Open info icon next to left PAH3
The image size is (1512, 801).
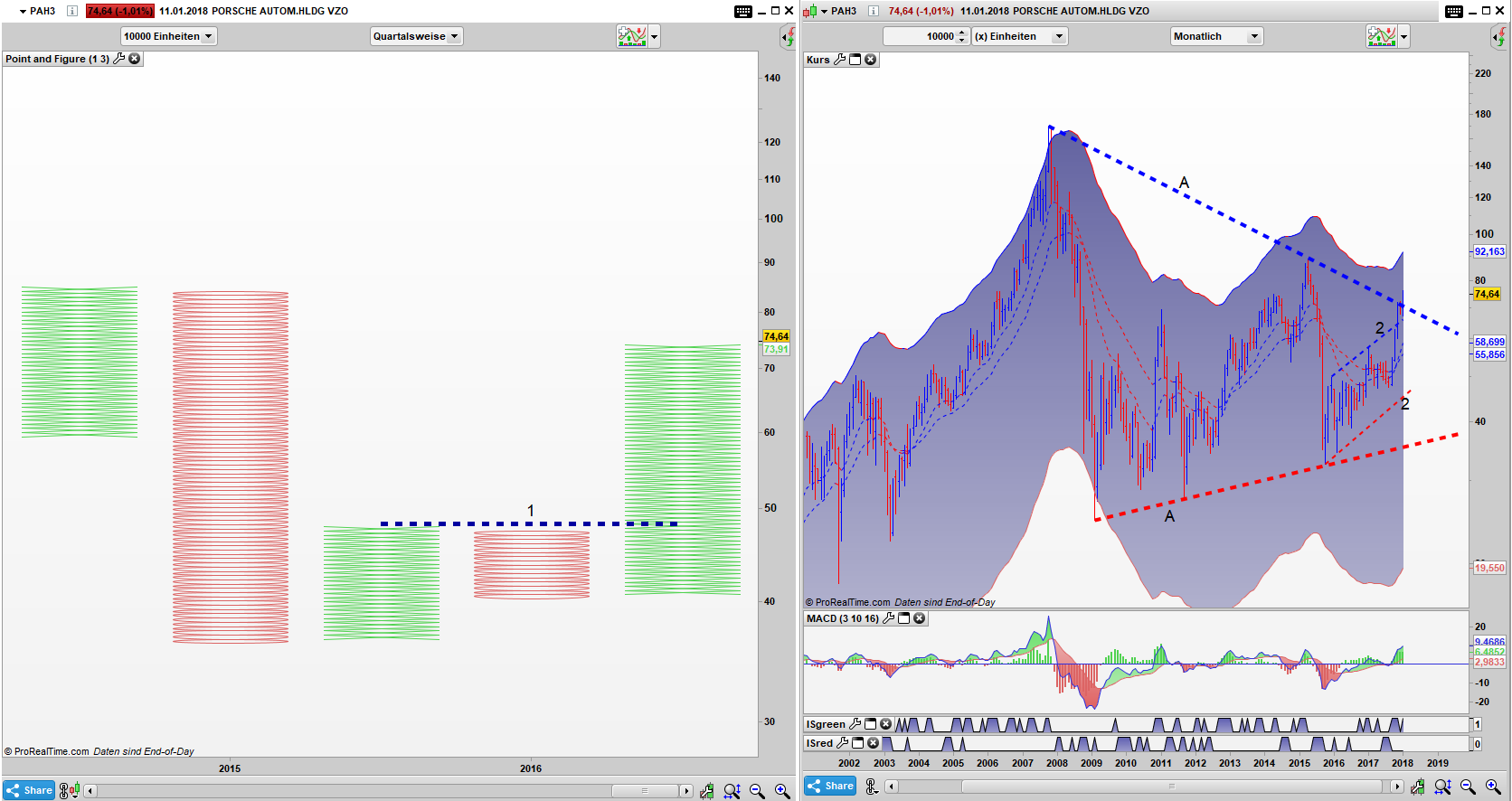click(x=72, y=11)
